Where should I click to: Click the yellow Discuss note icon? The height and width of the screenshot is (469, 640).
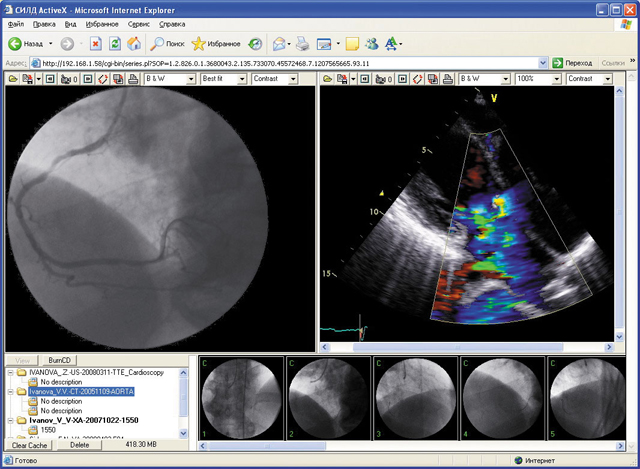pyautogui.click(x=352, y=44)
